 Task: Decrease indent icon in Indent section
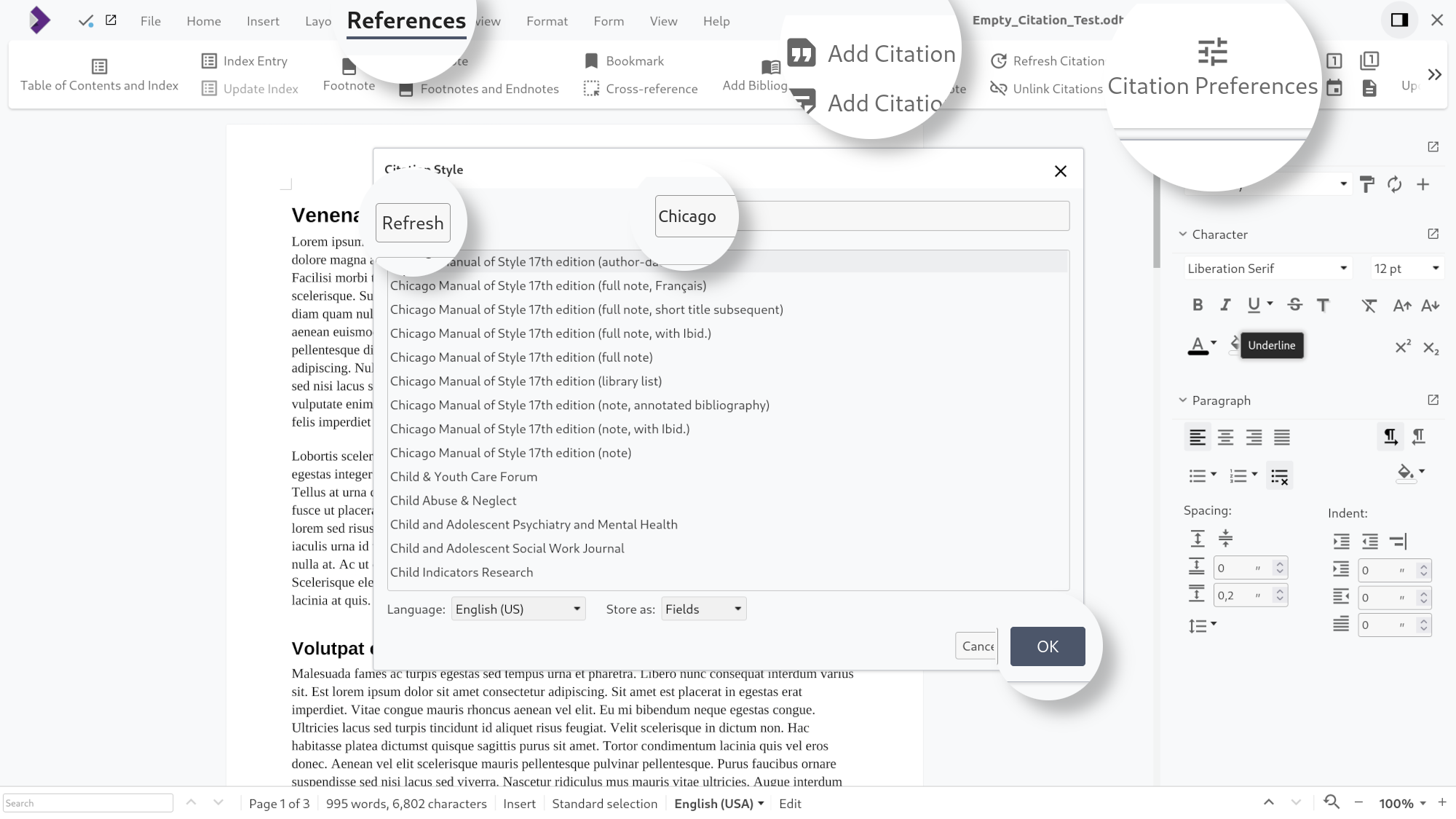(x=1370, y=542)
